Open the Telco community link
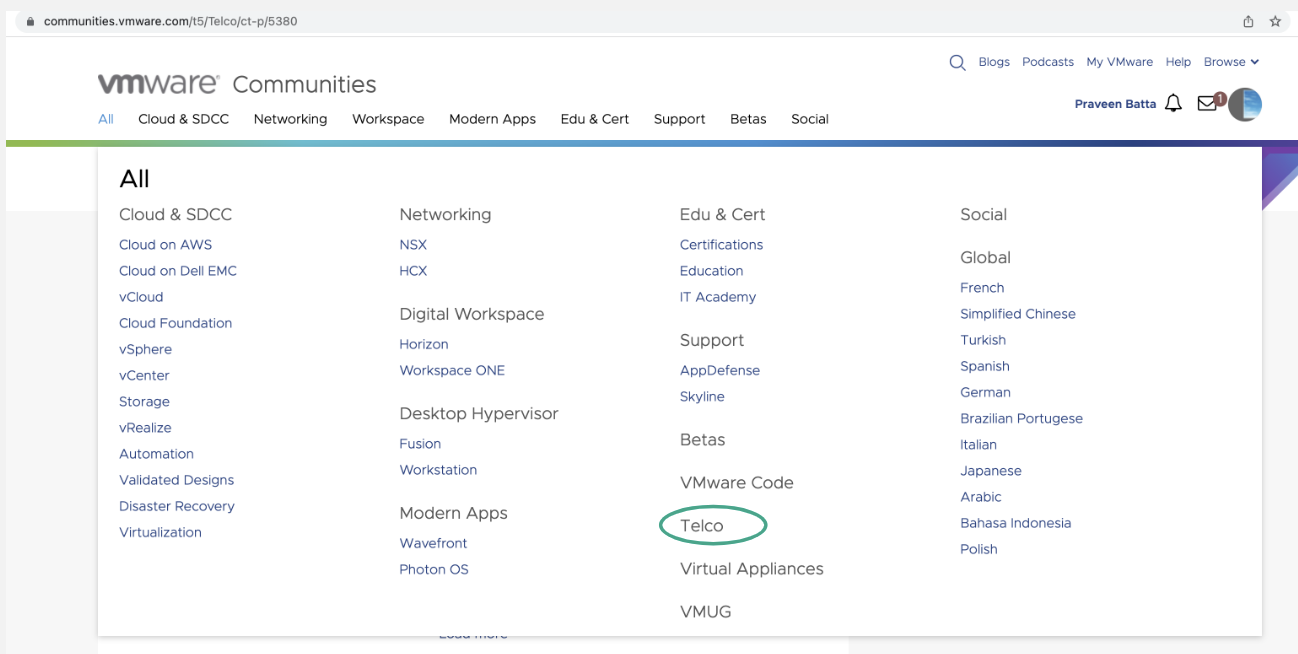Image resolution: width=1298 pixels, height=654 pixels. [702, 526]
